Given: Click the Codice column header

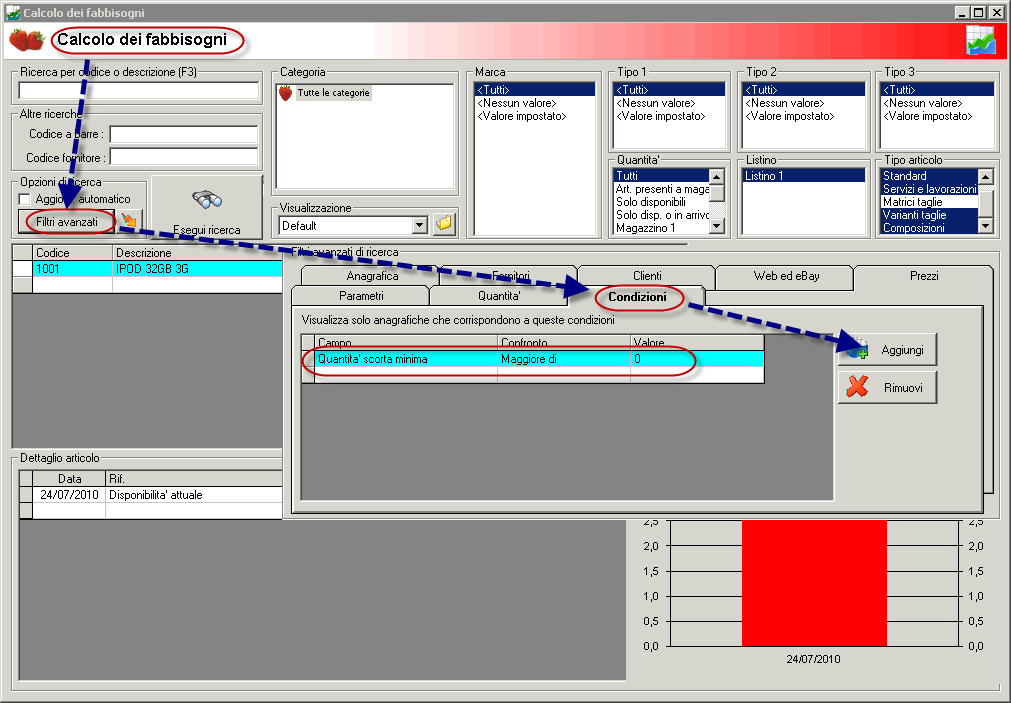Looking at the screenshot, I should coord(73,253).
